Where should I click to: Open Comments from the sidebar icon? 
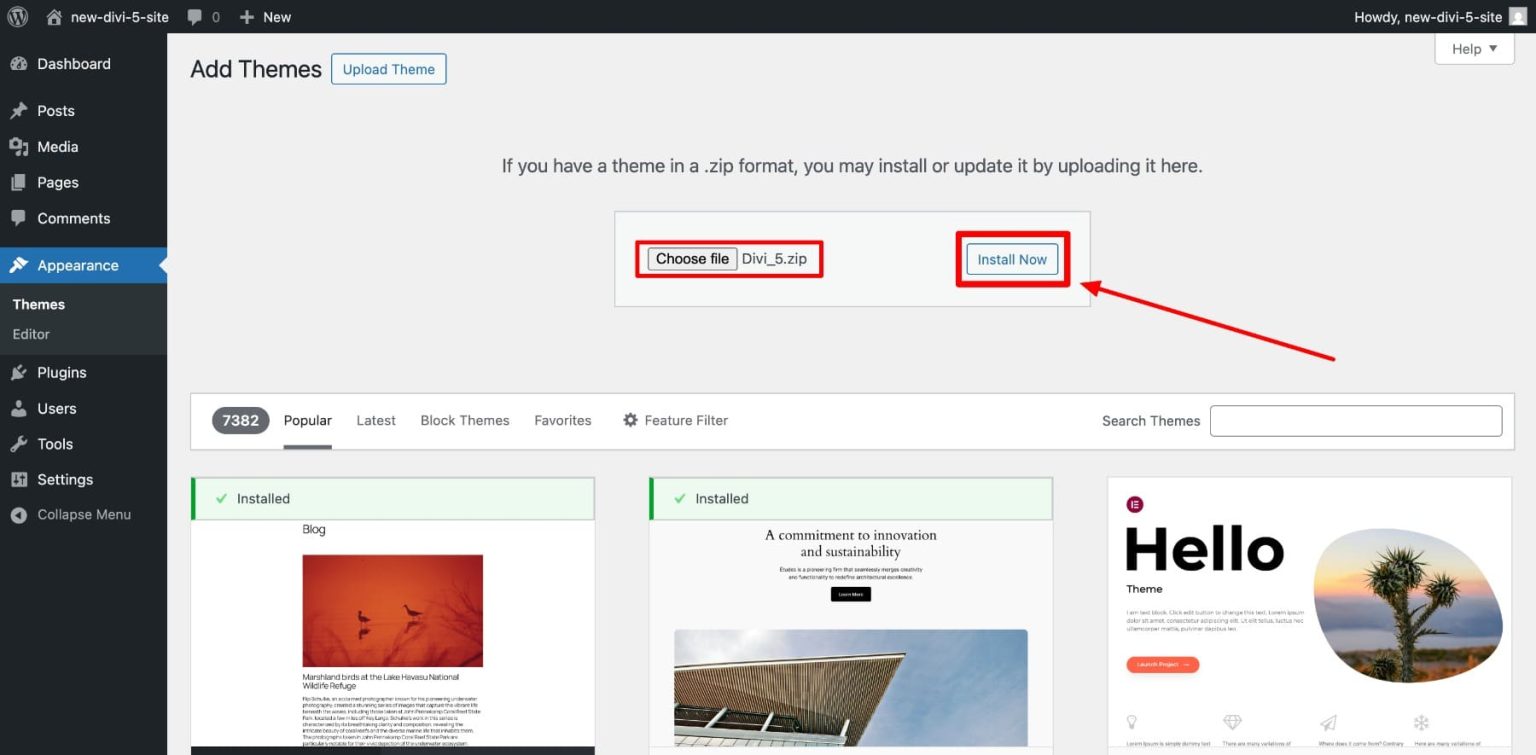click(x=20, y=218)
